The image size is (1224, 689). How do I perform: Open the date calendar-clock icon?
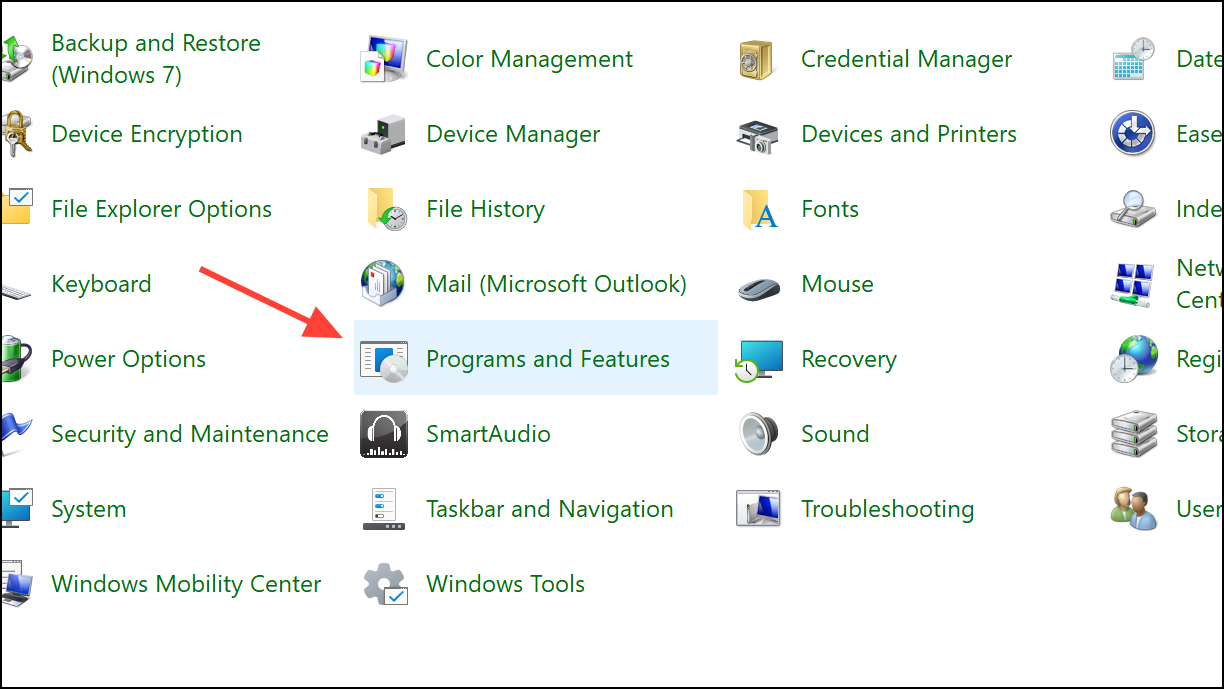pos(1134,59)
